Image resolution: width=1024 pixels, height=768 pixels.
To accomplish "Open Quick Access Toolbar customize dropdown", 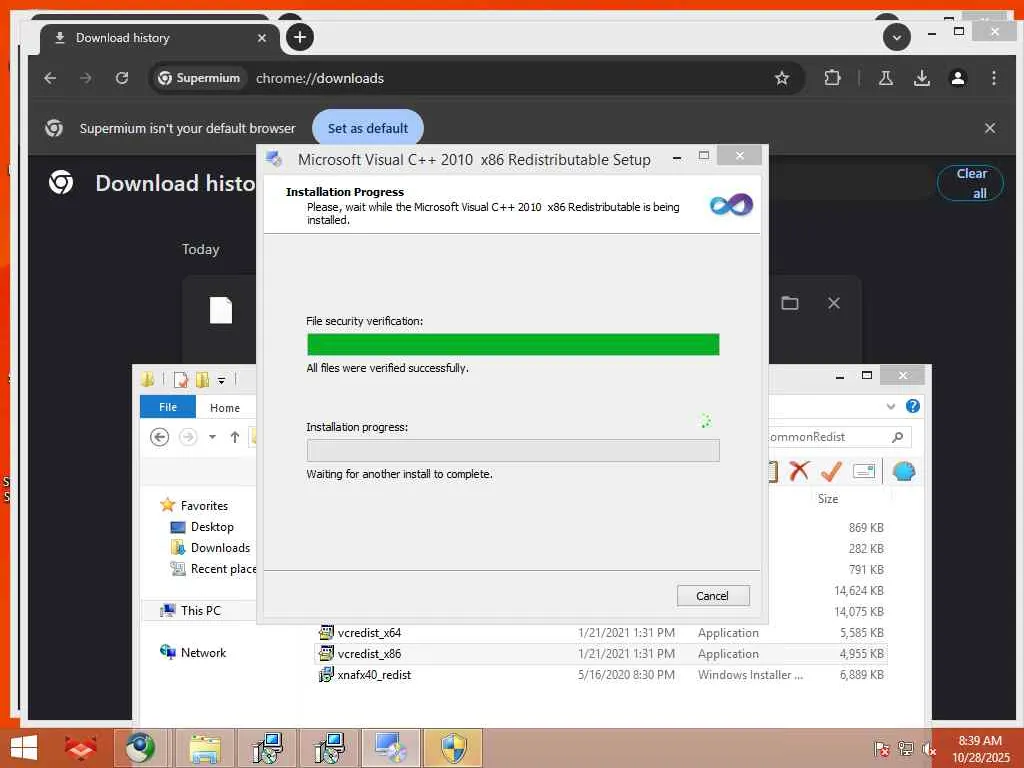I will [221, 380].
